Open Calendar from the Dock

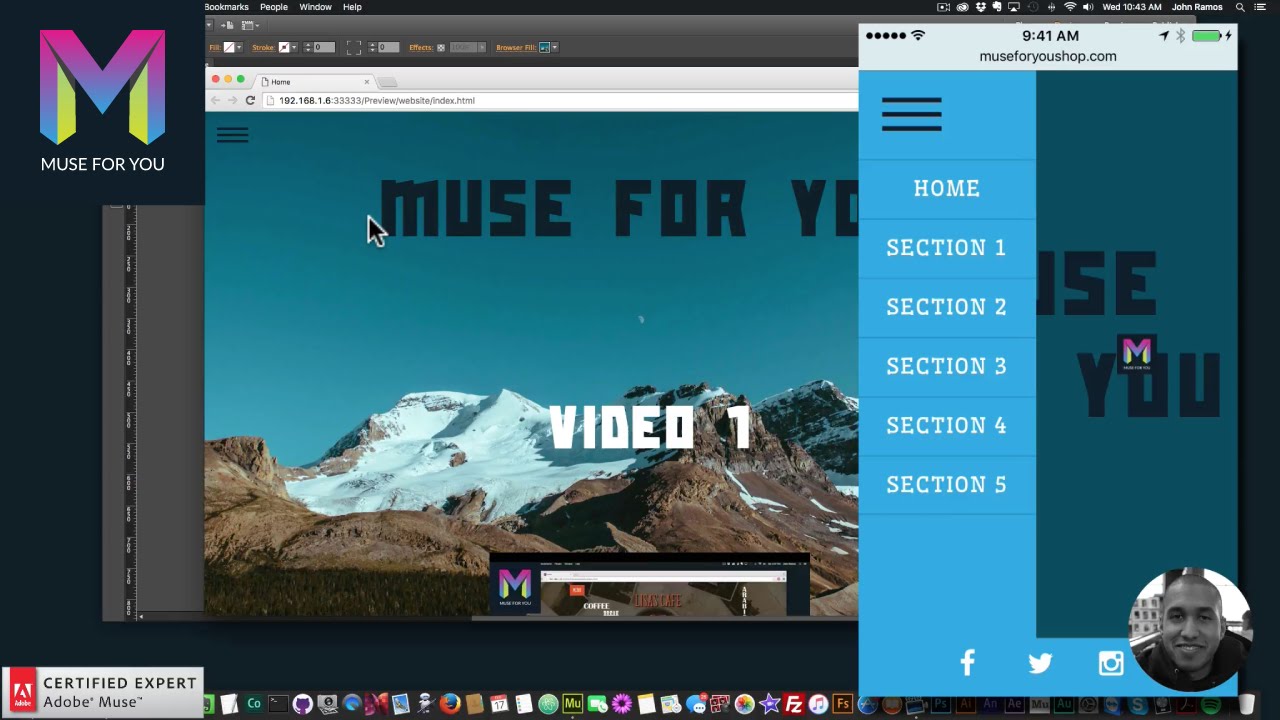coord(499,704)
